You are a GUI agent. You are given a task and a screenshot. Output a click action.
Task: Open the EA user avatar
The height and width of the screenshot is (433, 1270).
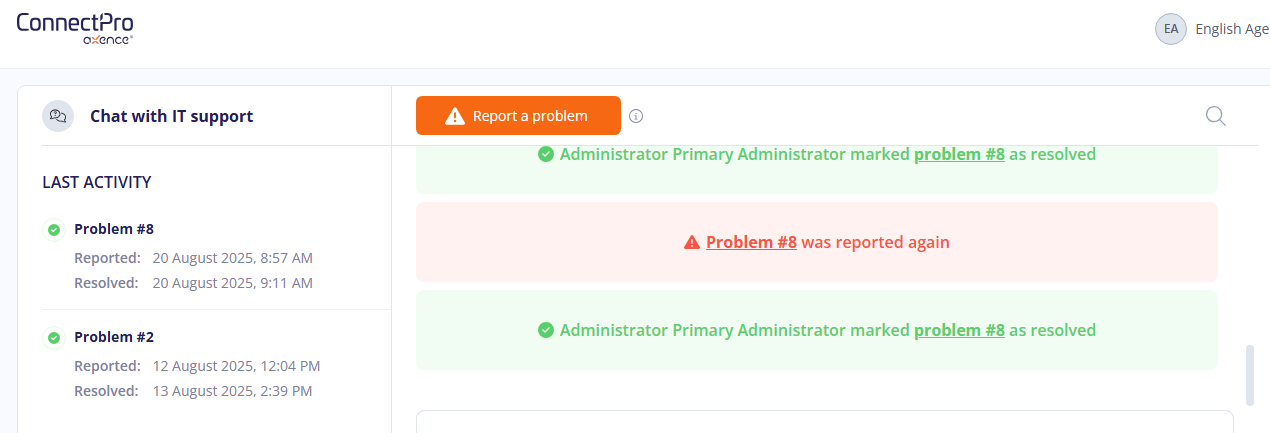[x=1170, y=29]
